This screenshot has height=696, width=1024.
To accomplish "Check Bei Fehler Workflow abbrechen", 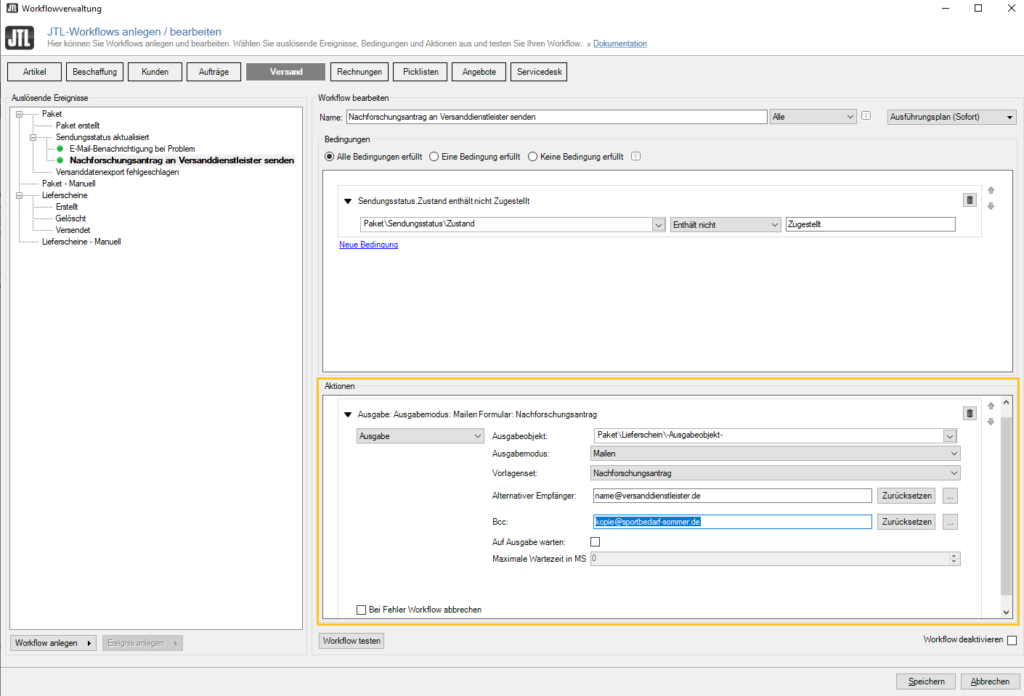I will 362,609.
